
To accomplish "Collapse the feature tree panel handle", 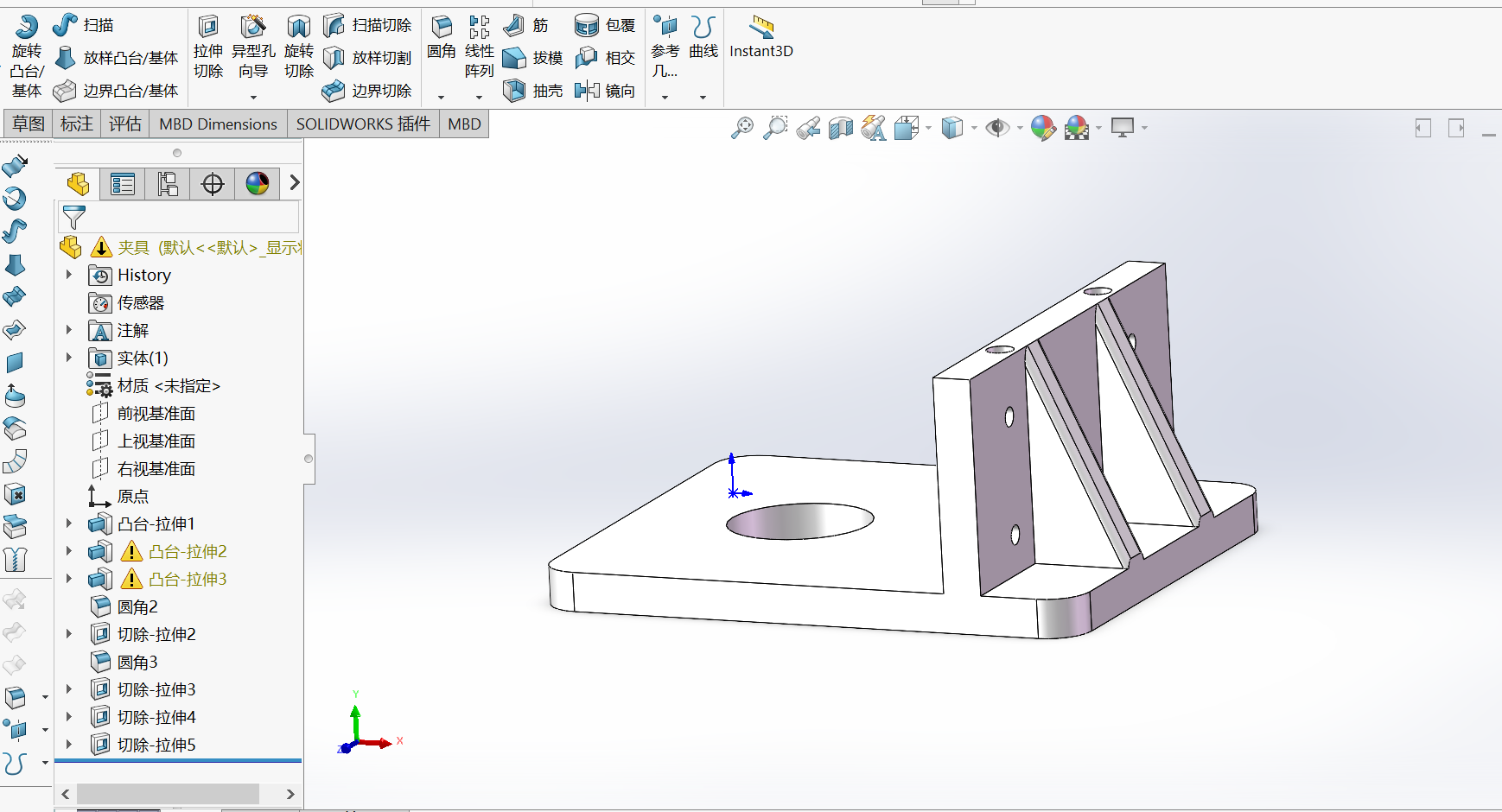I will [x=309, y=459].
